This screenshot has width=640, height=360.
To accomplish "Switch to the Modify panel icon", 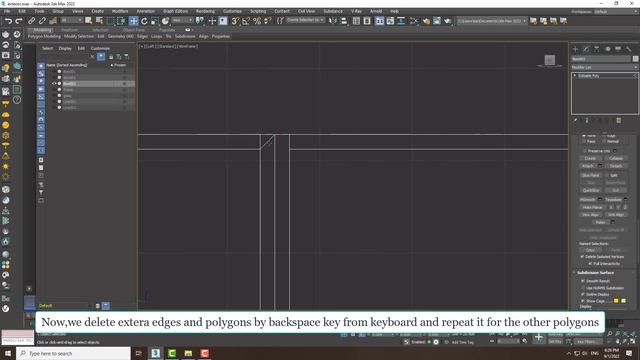I will coord(586,49).
